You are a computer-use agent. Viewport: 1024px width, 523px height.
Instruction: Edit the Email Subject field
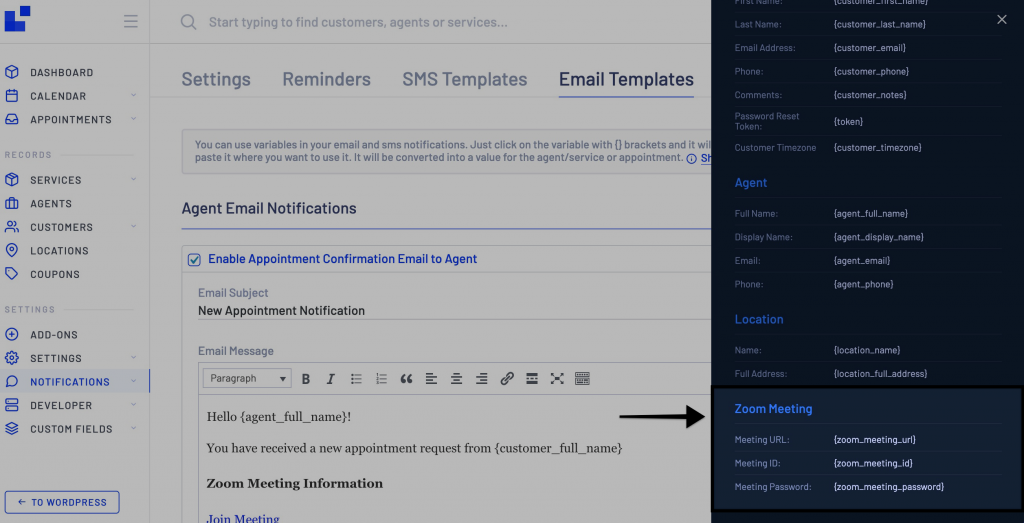pos(454,311)
